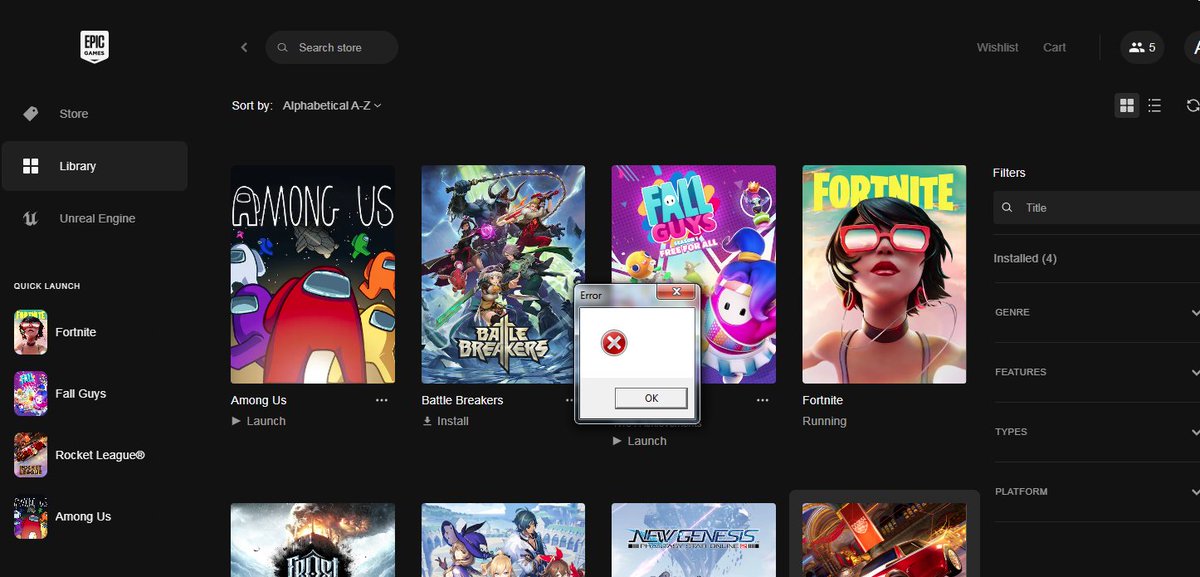Select the Among Us cover art
1200x577 pixels.
pyautogui.click(x=313, y=274)
